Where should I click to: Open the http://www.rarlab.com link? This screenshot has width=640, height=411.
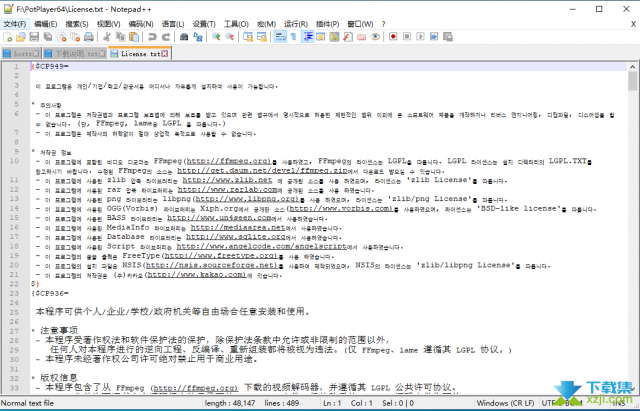click(227, 189)
